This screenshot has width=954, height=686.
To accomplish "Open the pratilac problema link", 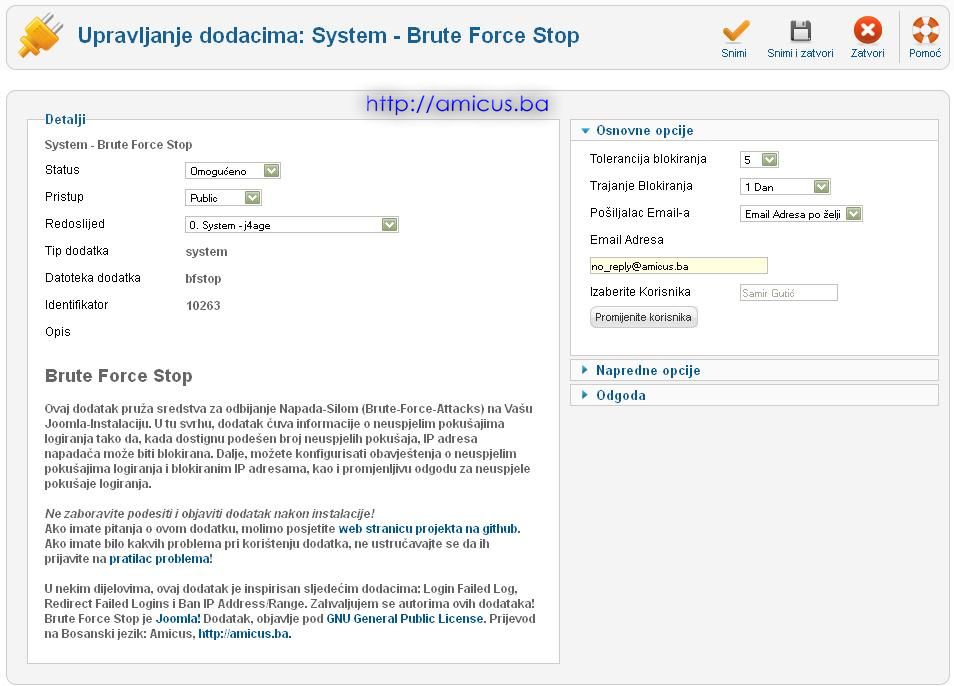I will [161, 559].
